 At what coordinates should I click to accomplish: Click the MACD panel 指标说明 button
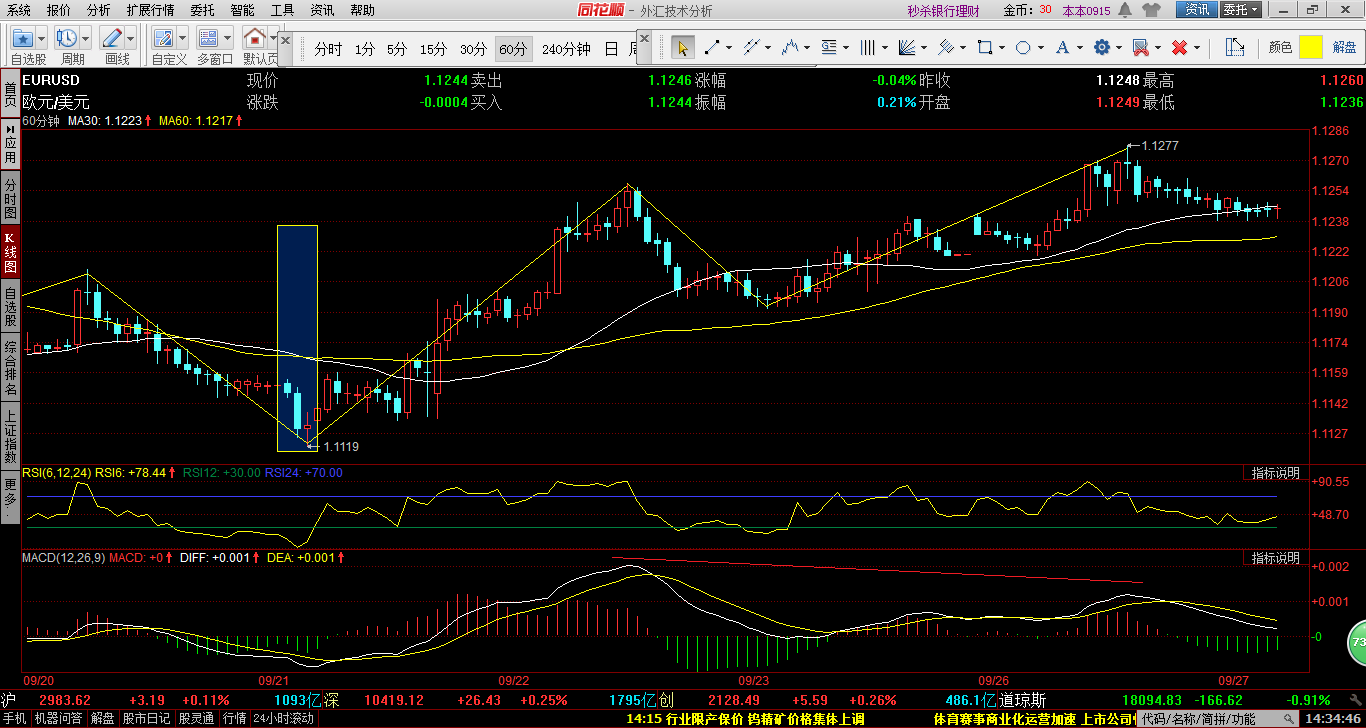(1275, 557)
